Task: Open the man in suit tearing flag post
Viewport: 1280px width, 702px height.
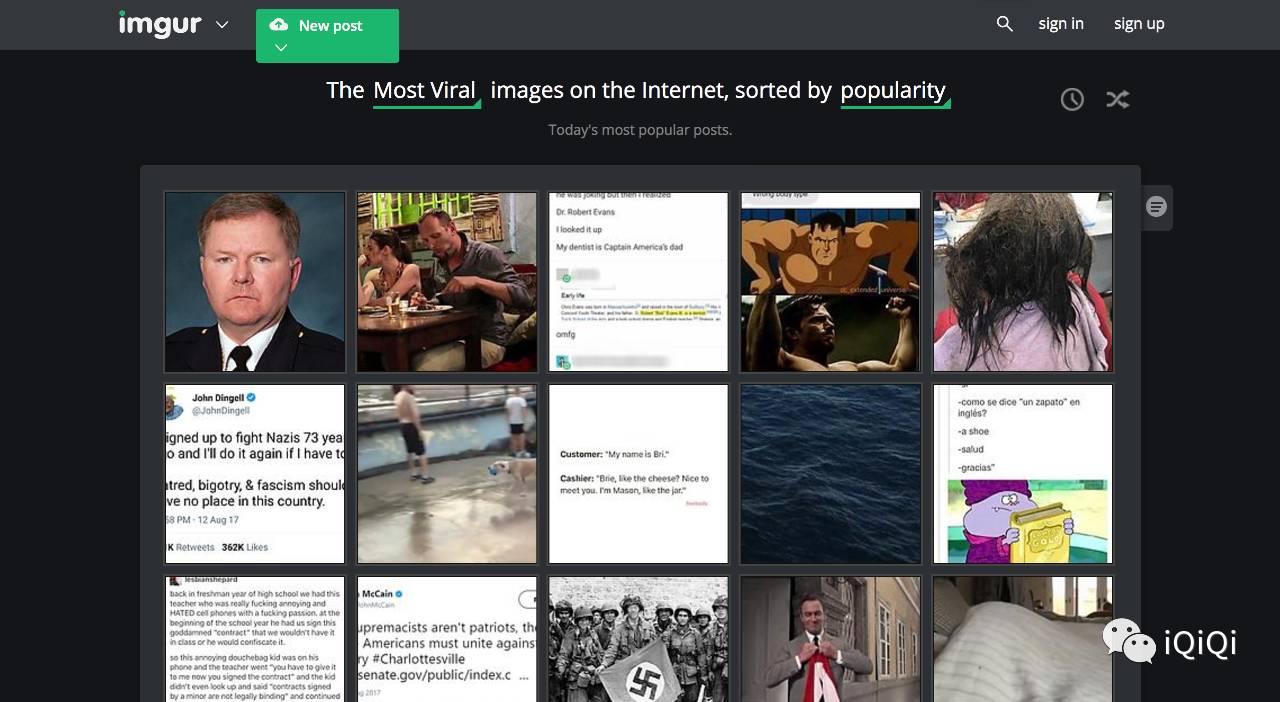Action: [831, 639]
